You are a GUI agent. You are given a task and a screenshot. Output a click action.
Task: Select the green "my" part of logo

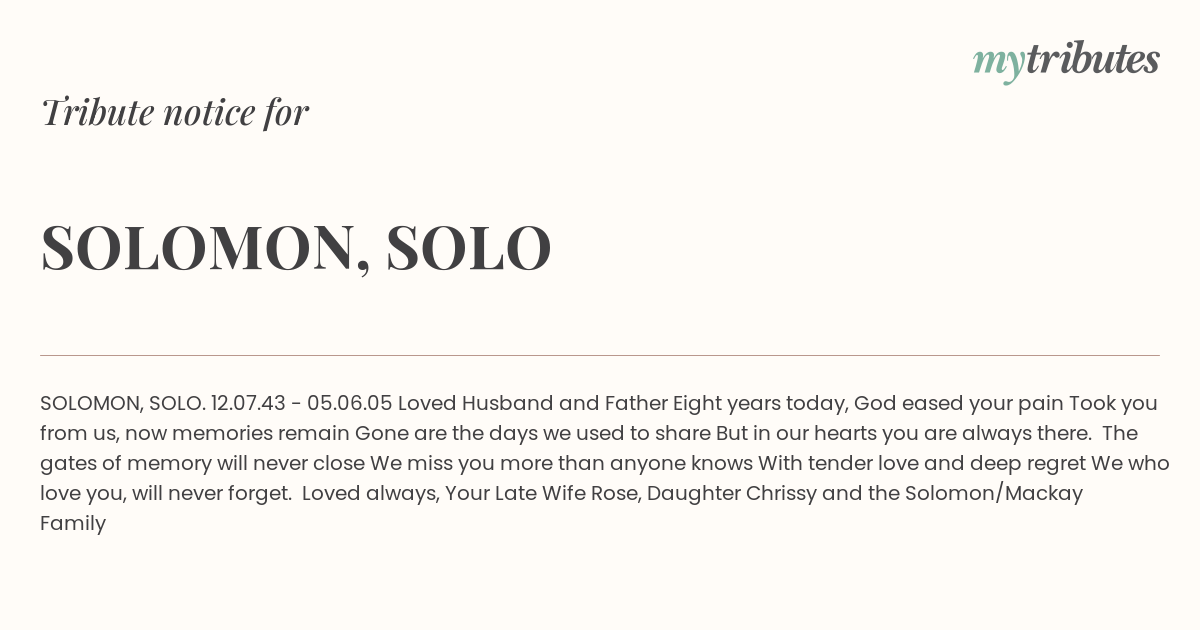[998, 65]
